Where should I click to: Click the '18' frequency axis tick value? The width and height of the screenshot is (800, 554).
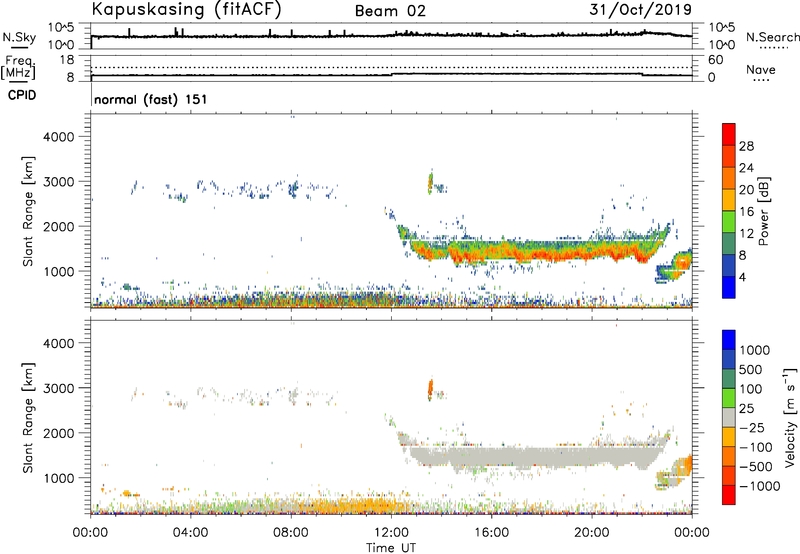pyautogui.click(x=67, y=60)
